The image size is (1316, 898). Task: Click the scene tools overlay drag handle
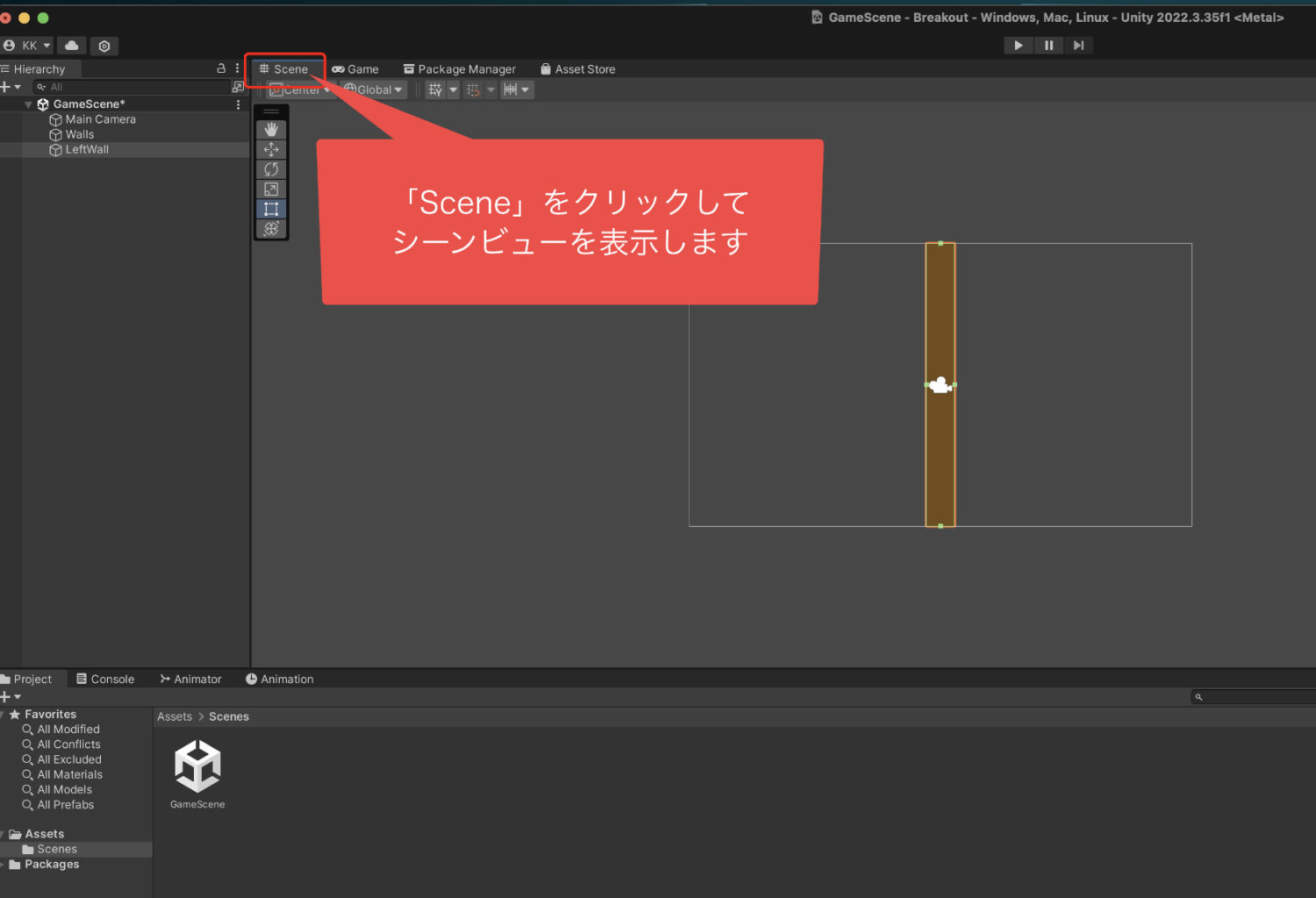(271, 111)
